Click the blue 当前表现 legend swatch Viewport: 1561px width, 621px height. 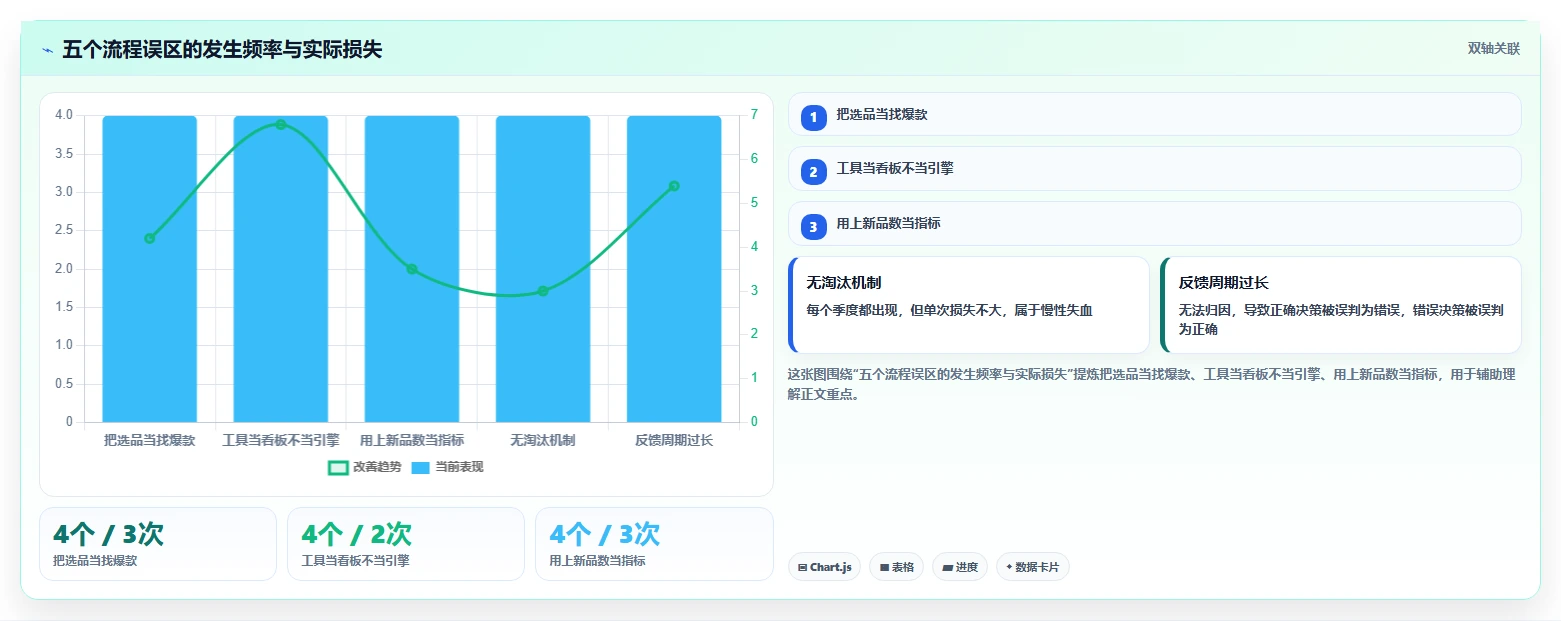tap(421, 467)
